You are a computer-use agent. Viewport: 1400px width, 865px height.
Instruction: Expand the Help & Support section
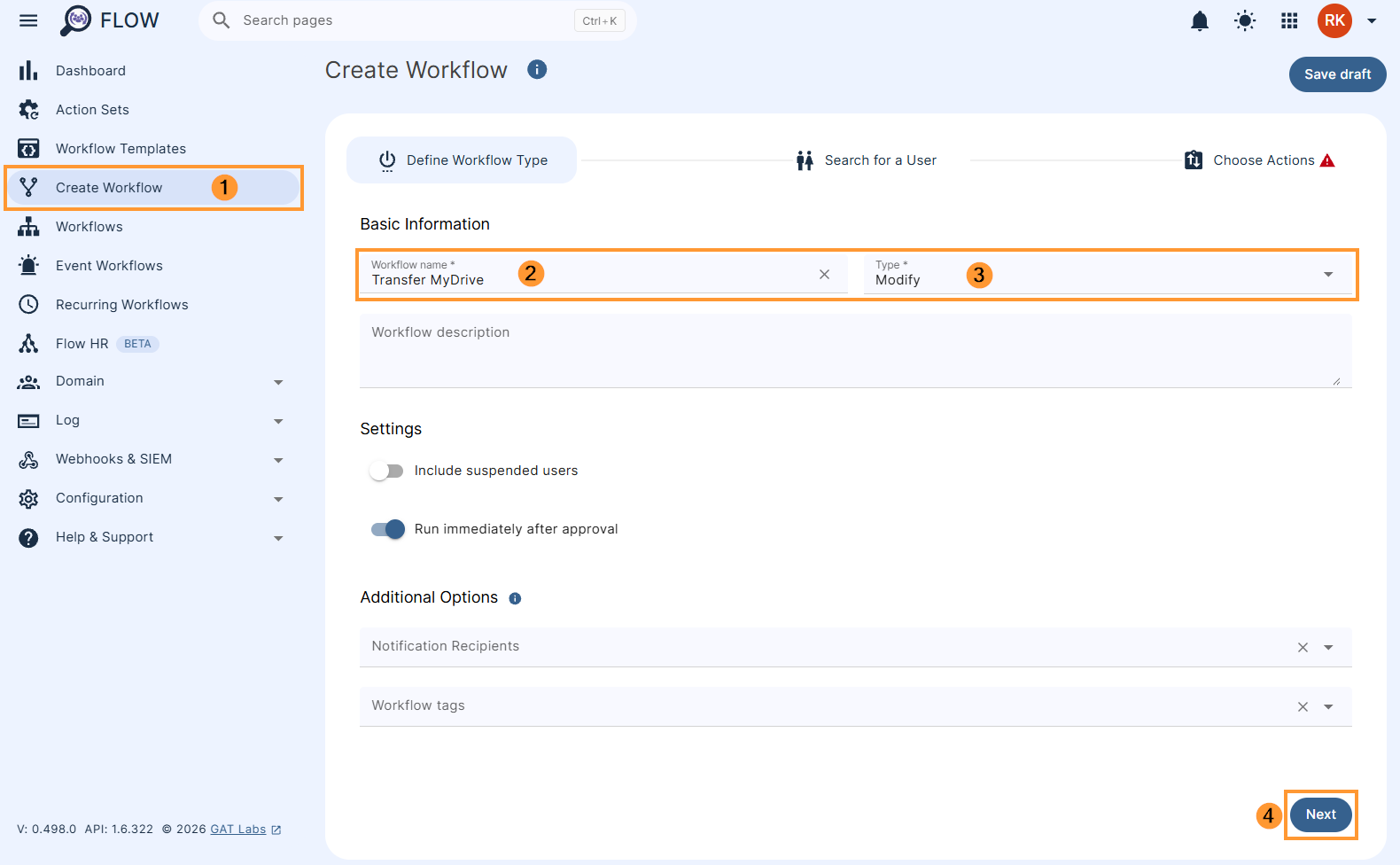point(278,539)
